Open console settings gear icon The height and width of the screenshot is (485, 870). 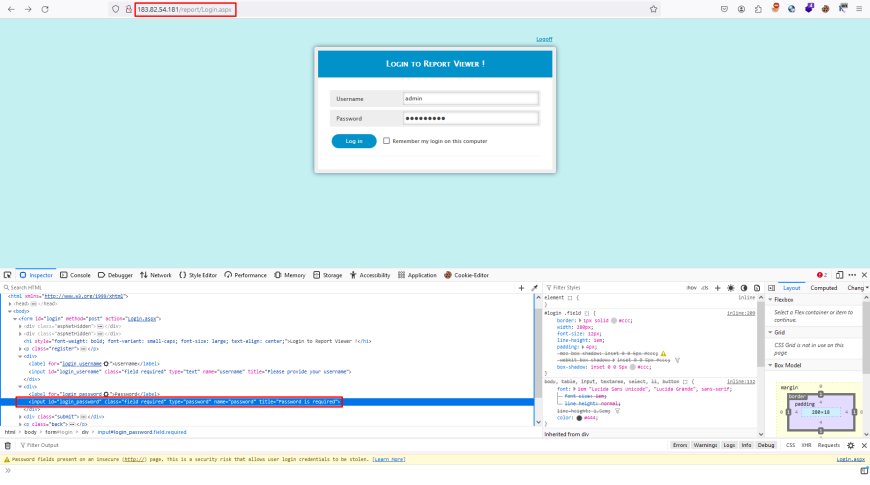pos(850,445)
